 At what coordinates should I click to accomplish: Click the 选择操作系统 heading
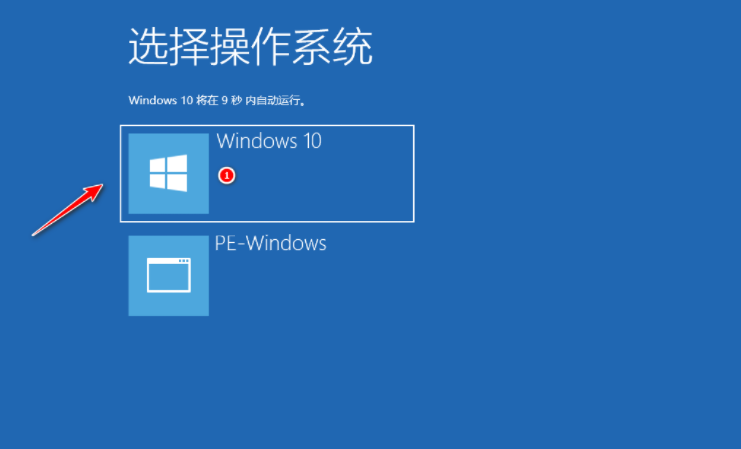point(250,46)
